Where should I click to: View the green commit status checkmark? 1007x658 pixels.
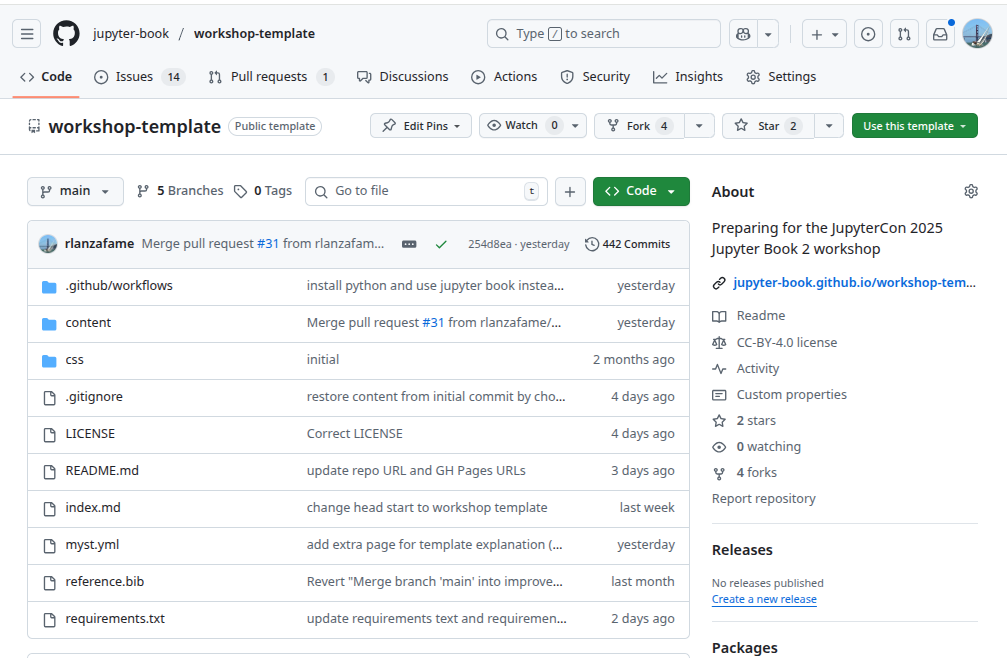441,244
